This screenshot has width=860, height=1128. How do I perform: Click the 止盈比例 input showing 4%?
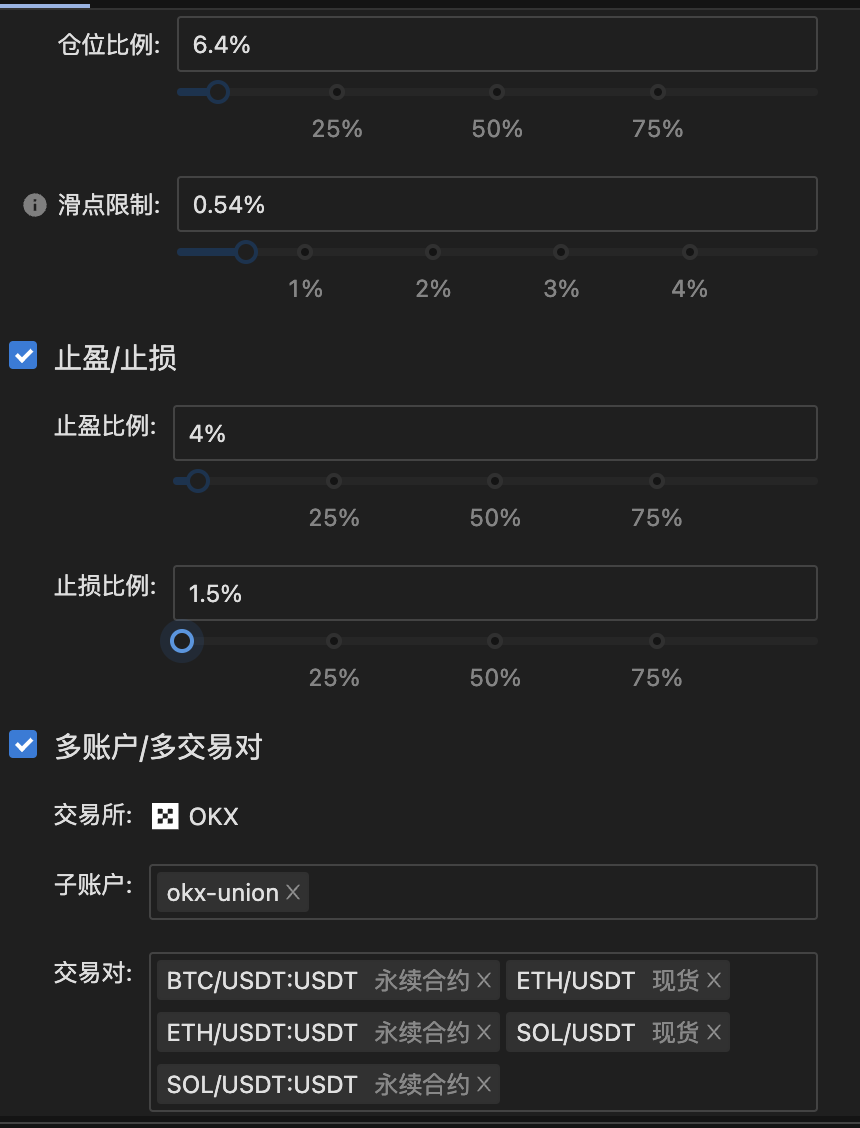tap(495, 433)
